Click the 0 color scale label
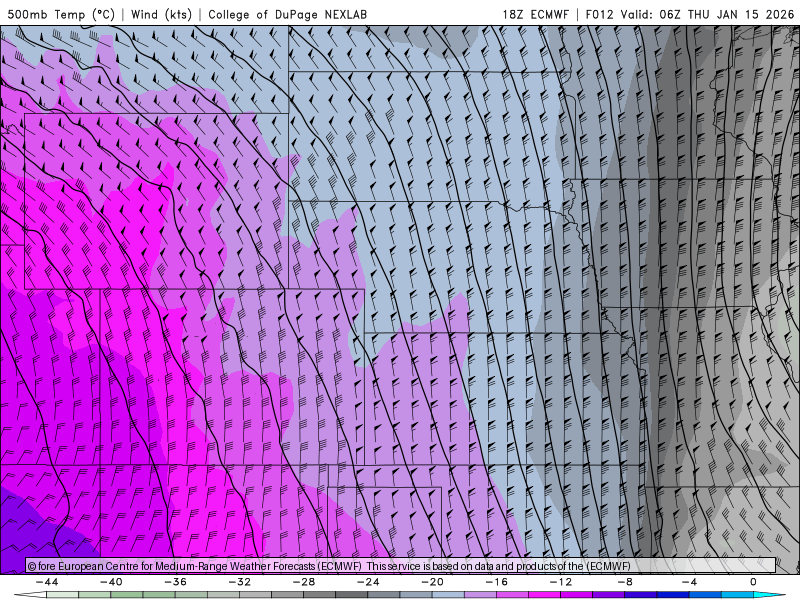This screenshot has height=600, width=800. point(753,582)
